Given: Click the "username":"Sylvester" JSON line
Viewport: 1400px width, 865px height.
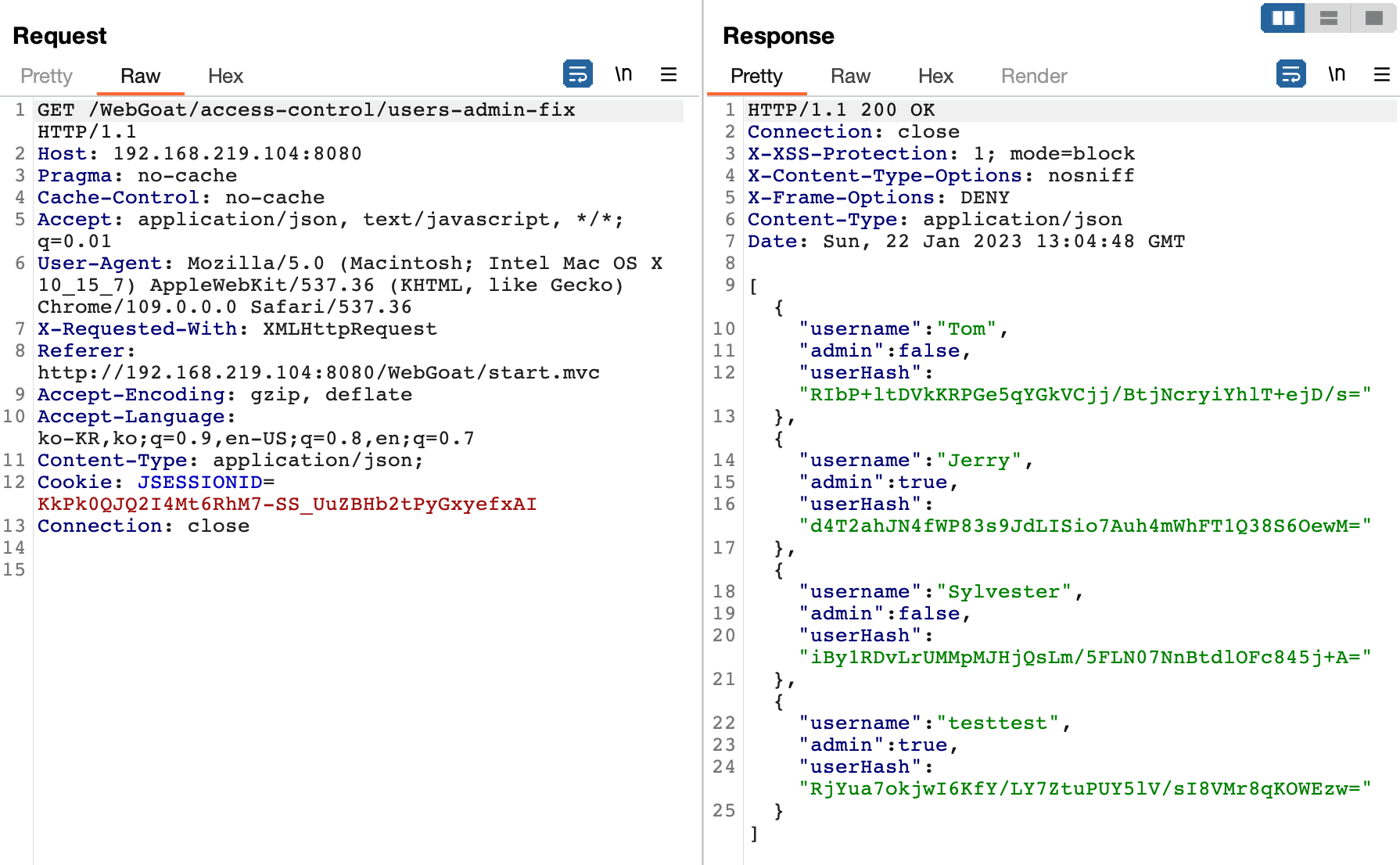Looking at the screenshot, I should pos(941,592).
